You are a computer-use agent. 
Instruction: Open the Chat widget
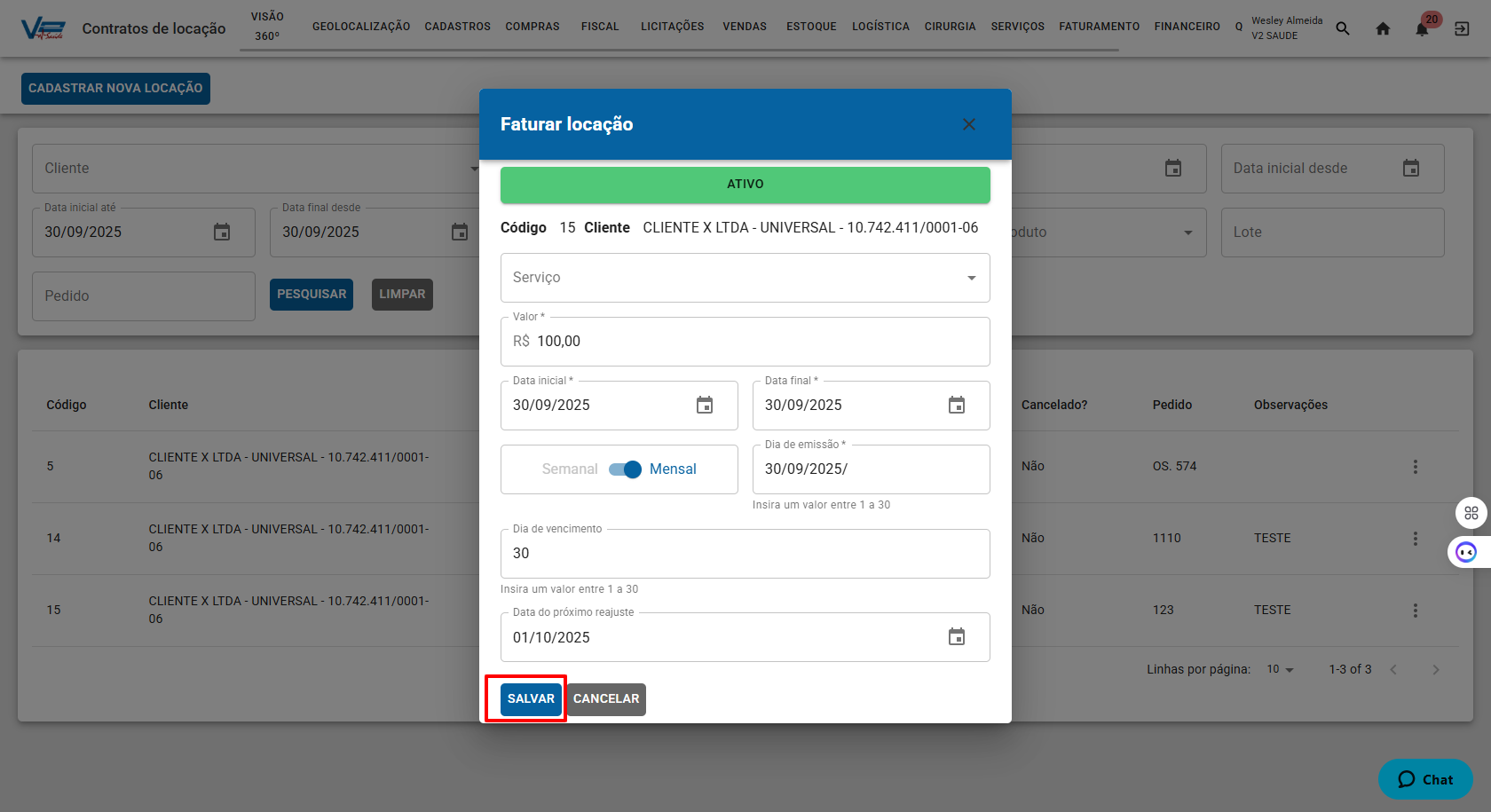click(1425, 779)
